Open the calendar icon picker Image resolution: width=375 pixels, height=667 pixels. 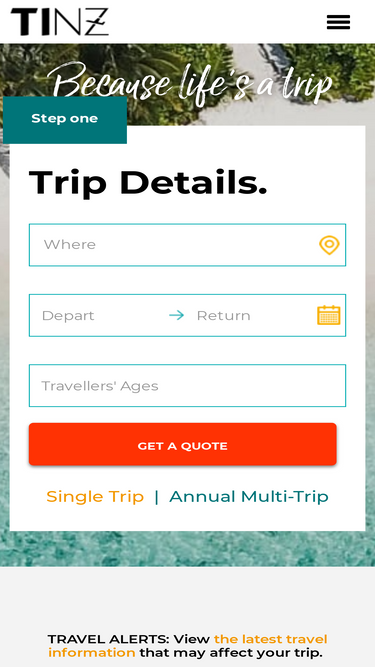pyautogui.click(x=329, y=315)
